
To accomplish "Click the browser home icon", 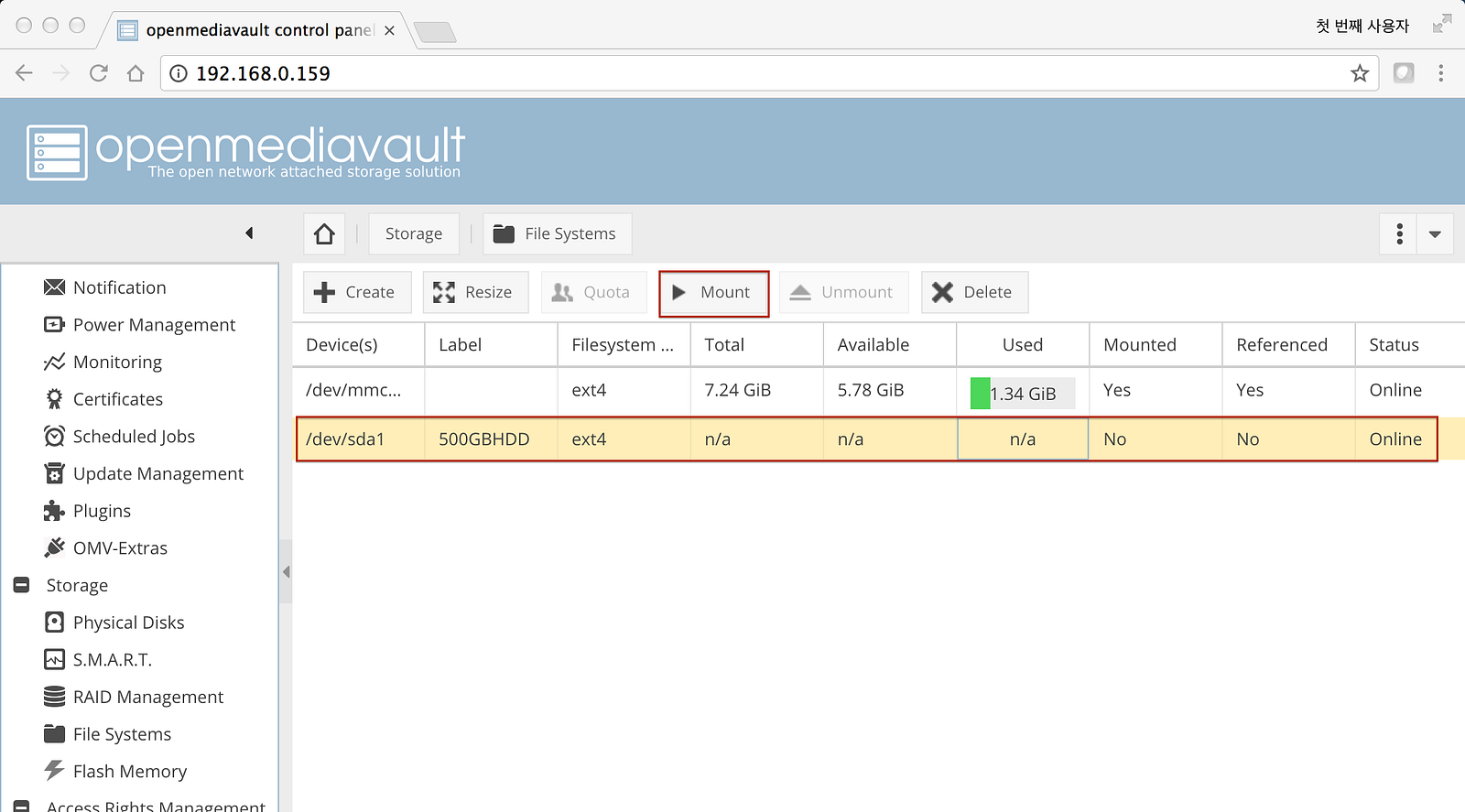I will tap(136, 73).
